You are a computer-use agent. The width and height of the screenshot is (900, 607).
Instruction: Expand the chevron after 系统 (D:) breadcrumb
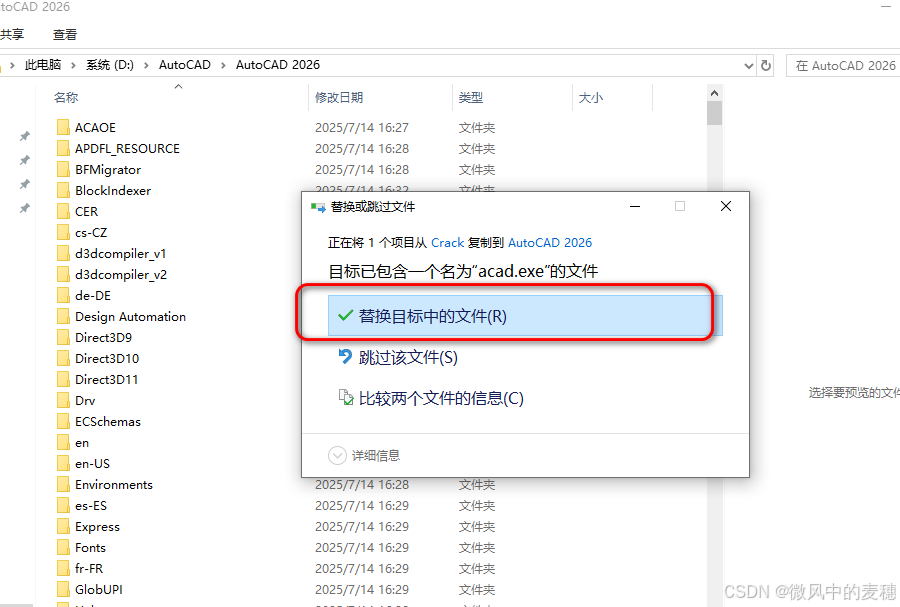pos(146,65)
